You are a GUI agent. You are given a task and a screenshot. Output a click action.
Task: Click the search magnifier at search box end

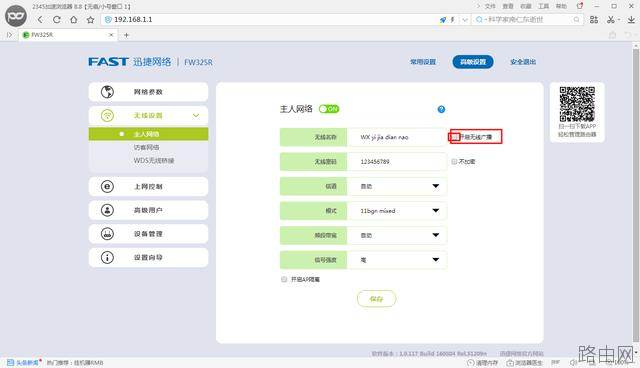click(x=576, y=20)
